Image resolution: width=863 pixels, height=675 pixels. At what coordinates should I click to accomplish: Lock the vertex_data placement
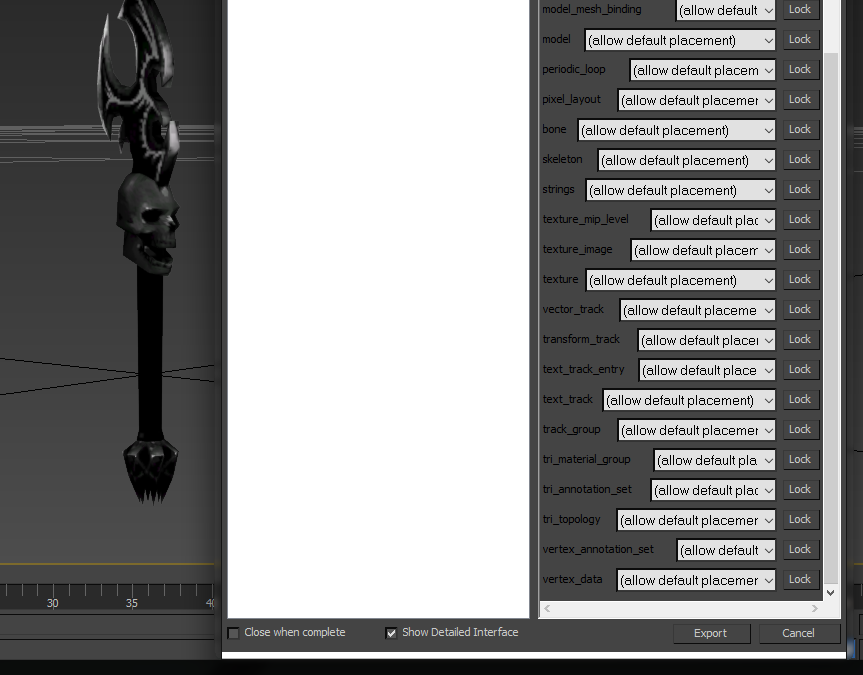click(x=800, y=580)
